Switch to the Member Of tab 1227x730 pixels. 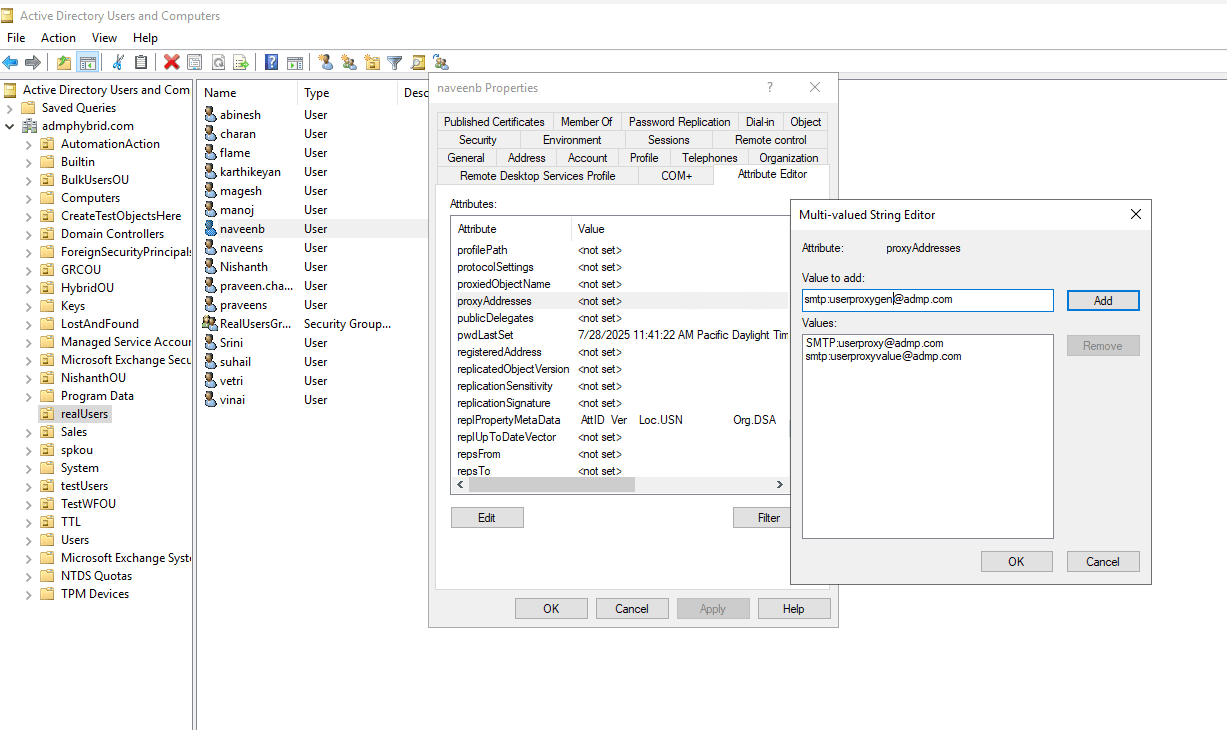pos(586,122)
